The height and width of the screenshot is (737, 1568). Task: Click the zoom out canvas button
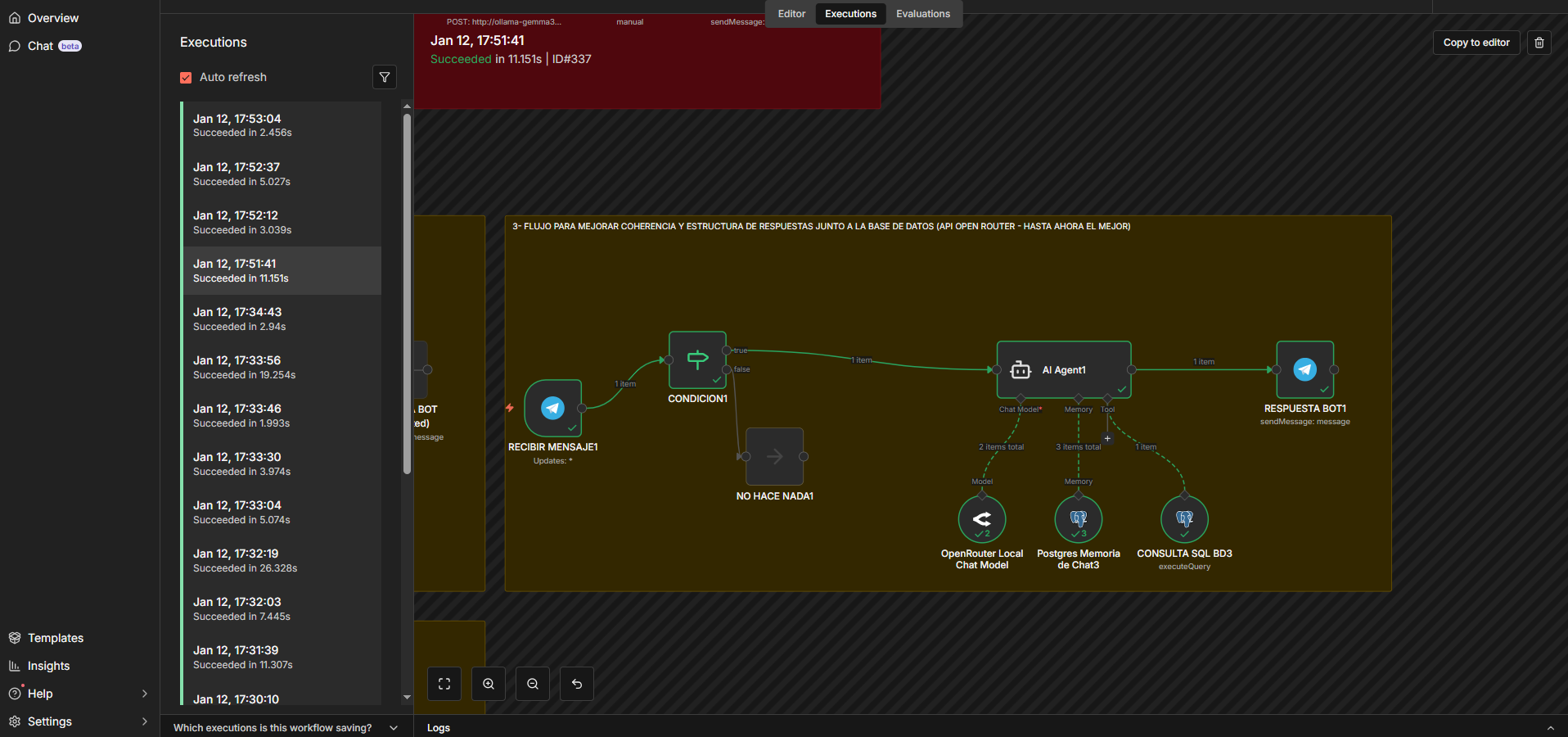(x=533, y=684)
